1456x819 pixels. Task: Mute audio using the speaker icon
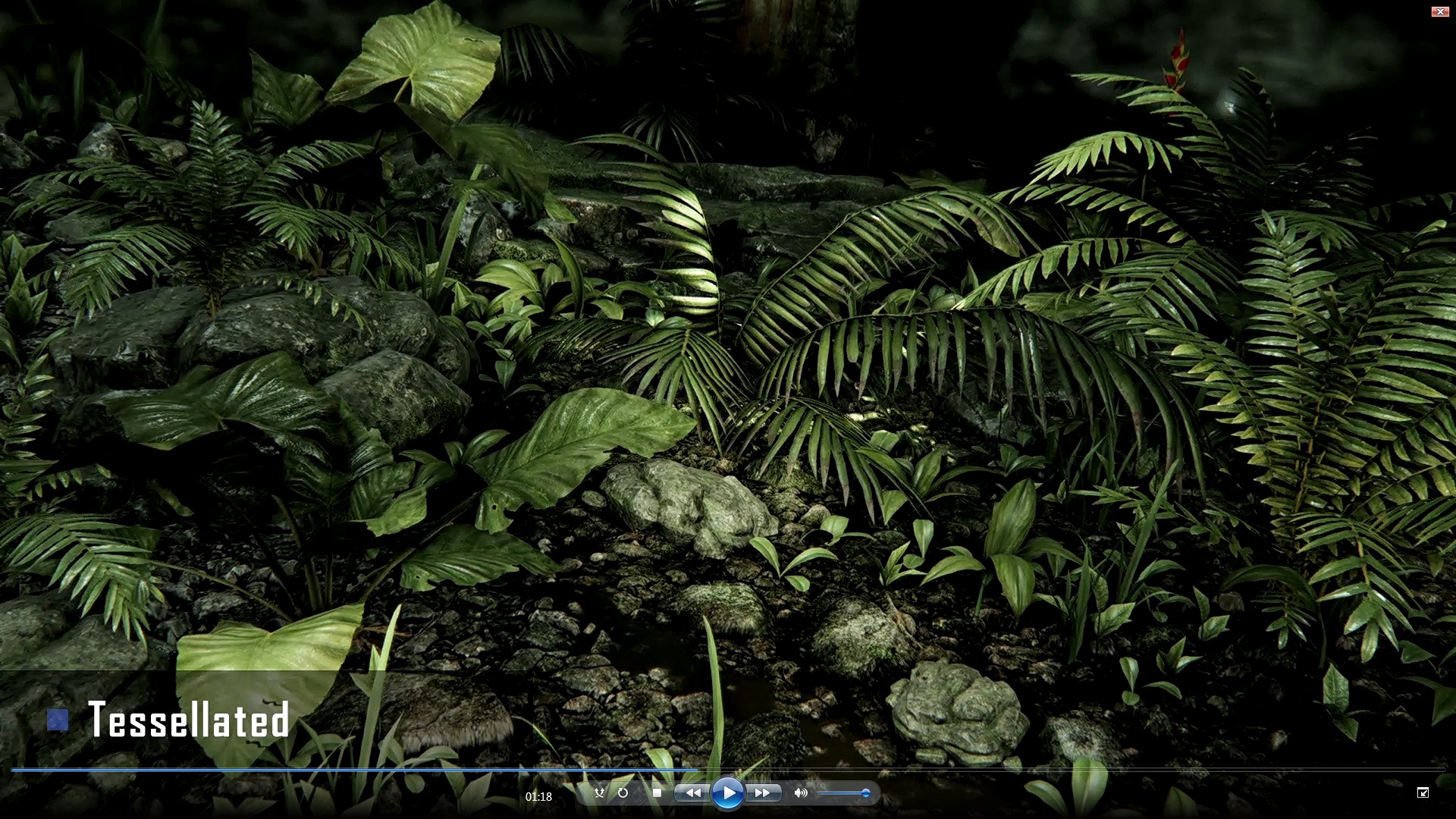(800, 792)
